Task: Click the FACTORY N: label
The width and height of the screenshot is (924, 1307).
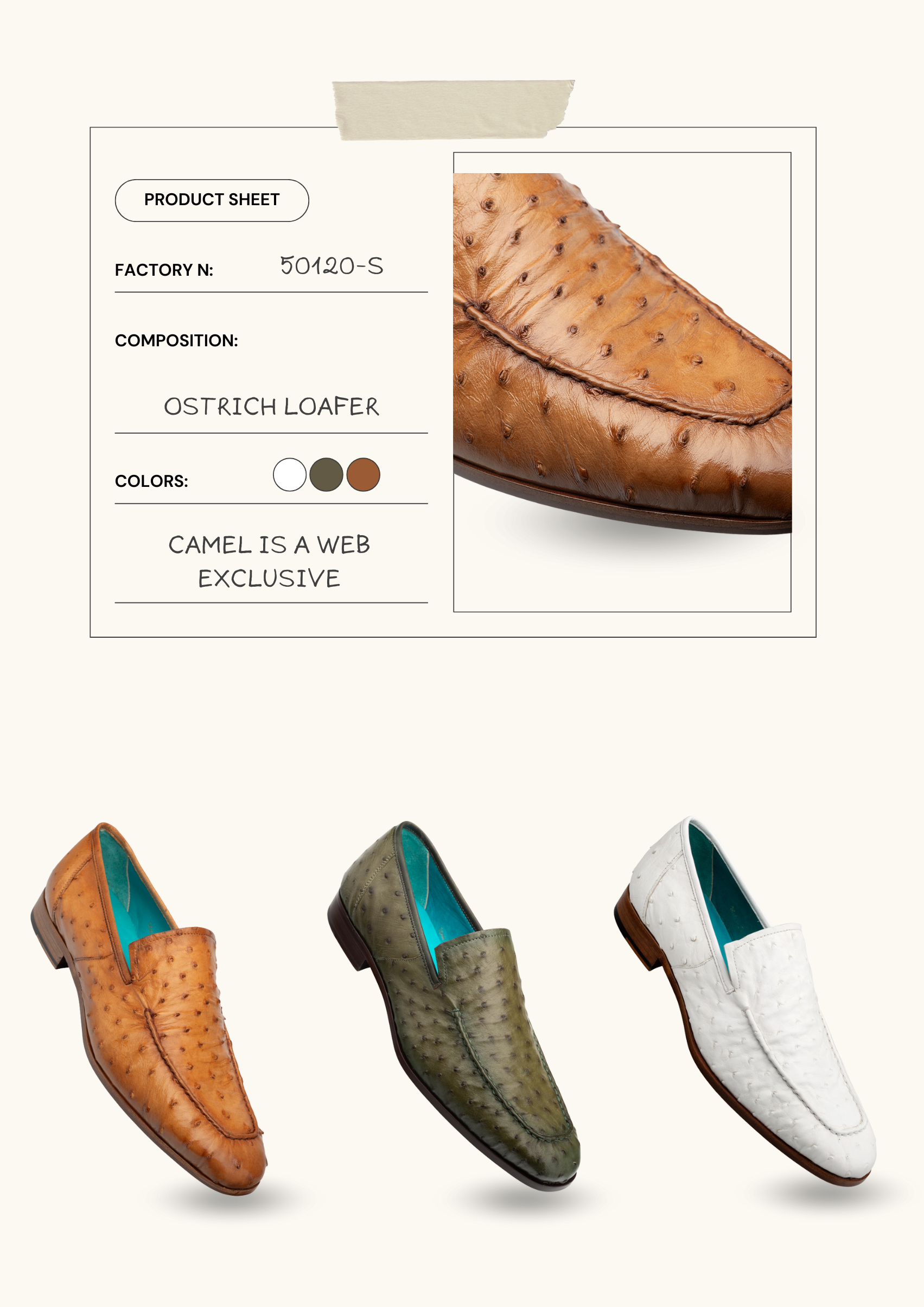Action: pyautogui.click(x=164, y=270)
